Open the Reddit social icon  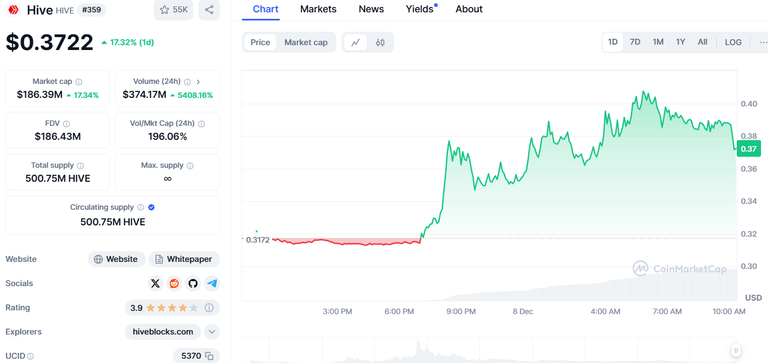(174, 283)
